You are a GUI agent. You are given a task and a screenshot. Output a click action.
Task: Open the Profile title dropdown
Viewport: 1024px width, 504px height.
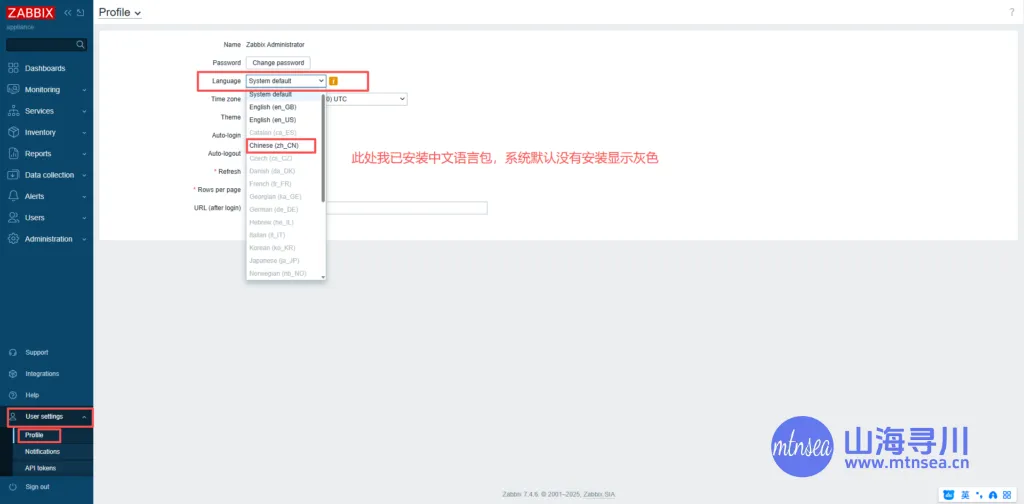pos(120,12)
